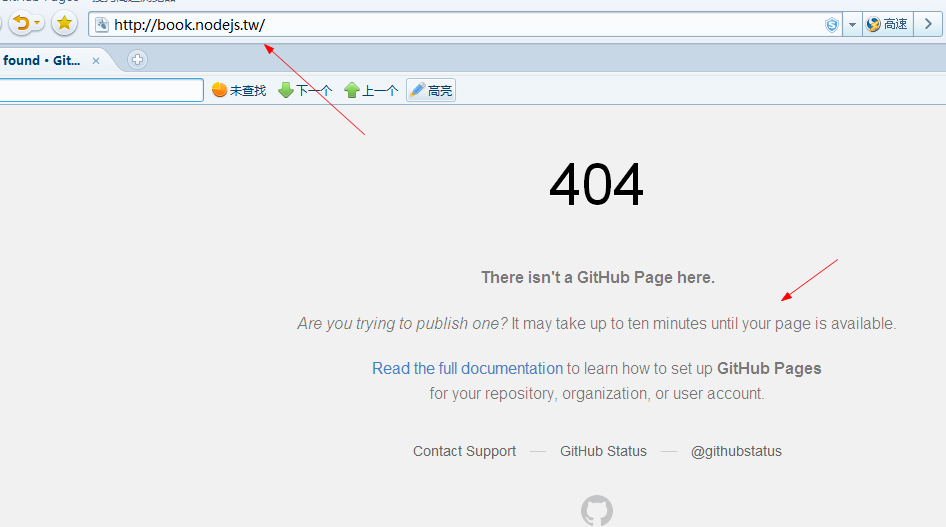
Task: Click the large 404 heading
Action: click(x=596, y=185)
